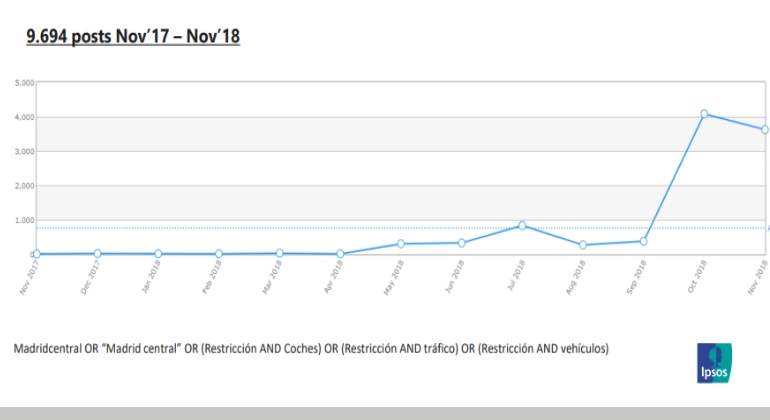Select the Sep 2018 data point
The height and width of the screenshot is (420, 770).
click(643, 241)
